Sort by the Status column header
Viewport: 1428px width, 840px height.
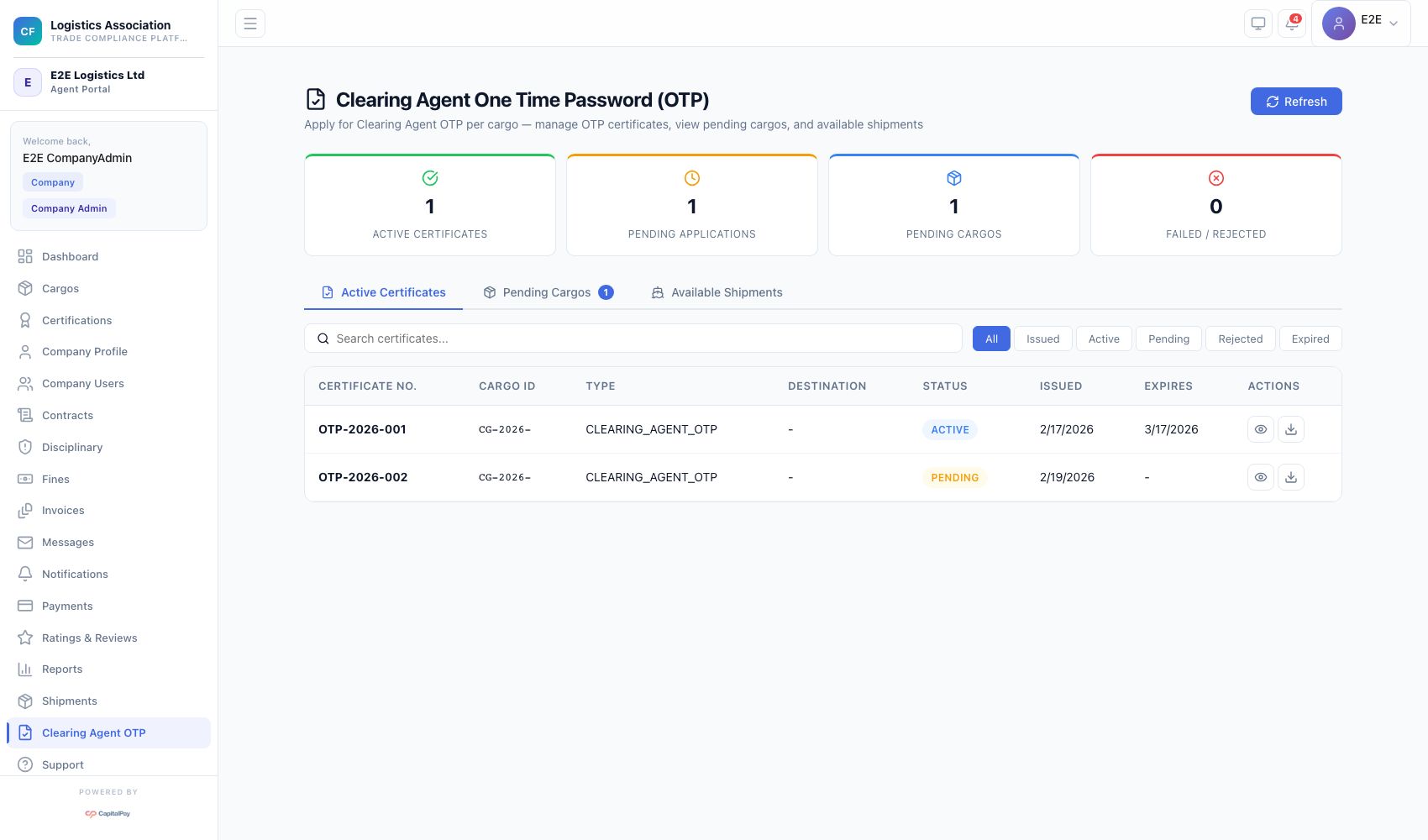pos(945,386)
